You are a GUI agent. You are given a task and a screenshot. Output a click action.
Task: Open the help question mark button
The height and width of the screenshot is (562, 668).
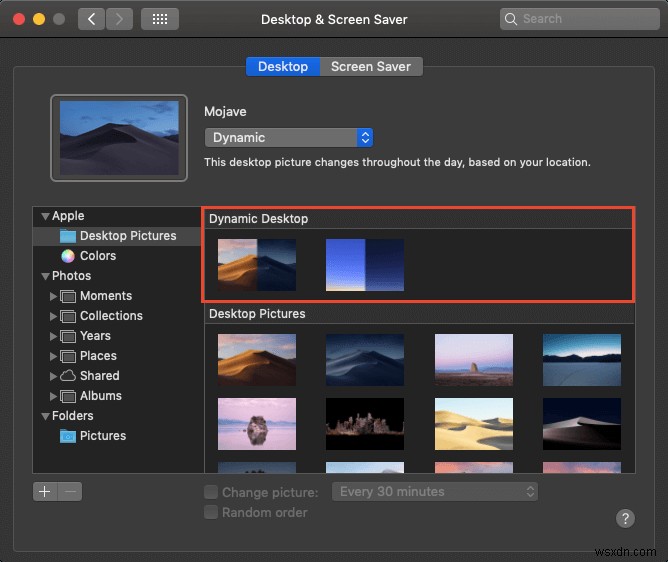click(x=625, y=518)
